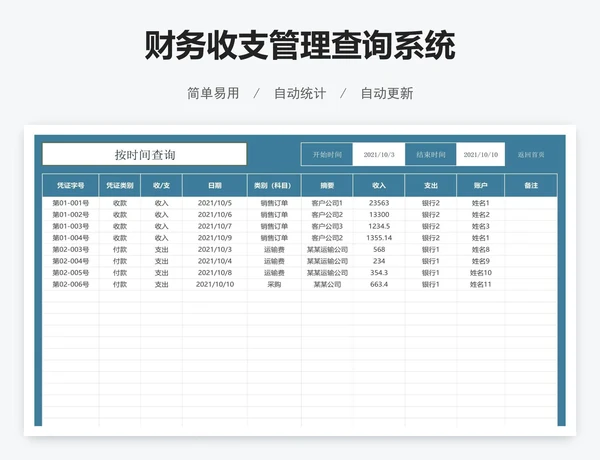600x460 pixels.
Task: Click 收款 in row 第01-002号
Action: 120,215
